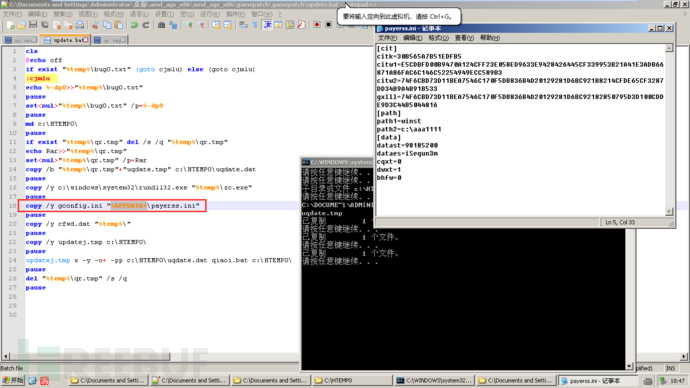This screenshot has height=388, width=690.
Task: Open 格式(O) menu in payerss.ini Notepad
Action: click(x=438, y=38)
